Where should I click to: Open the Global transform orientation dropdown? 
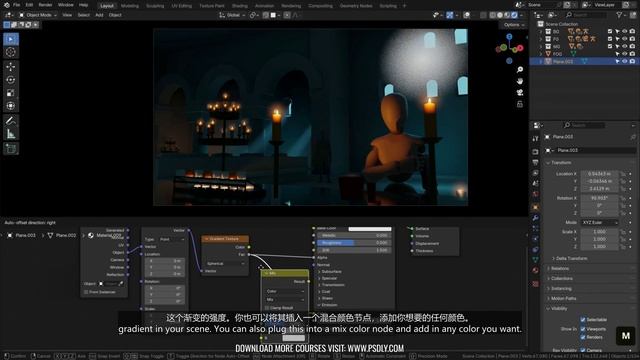tap(232, 15)
